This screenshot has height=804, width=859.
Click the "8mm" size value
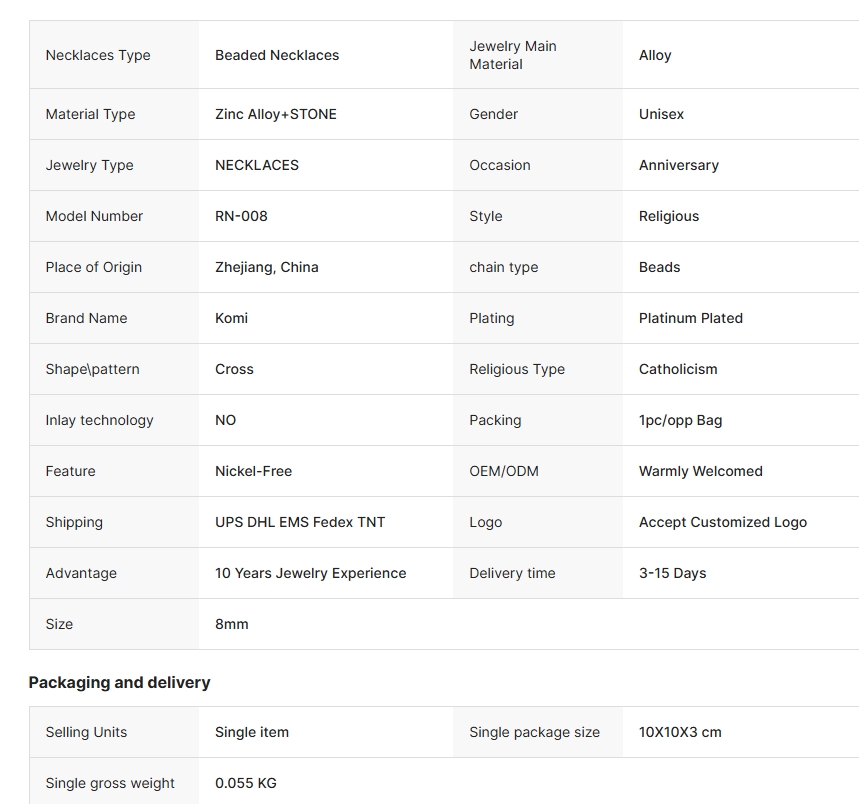click(x=232, y=624)
